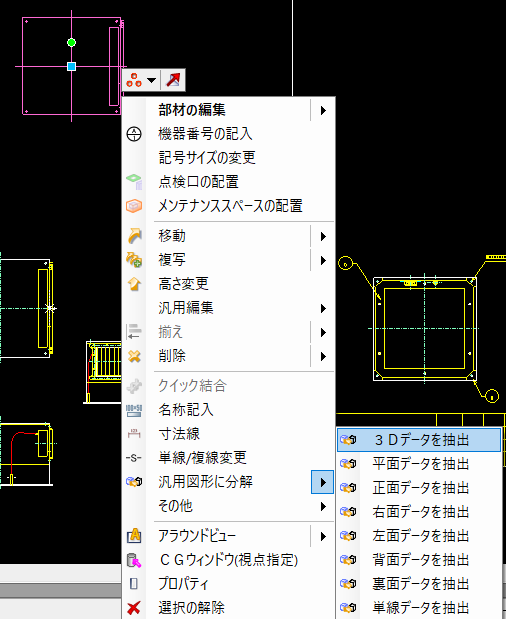Click the red arrow icon in mini toolbar
Screen dimensions: 506x619
(173, 80)
